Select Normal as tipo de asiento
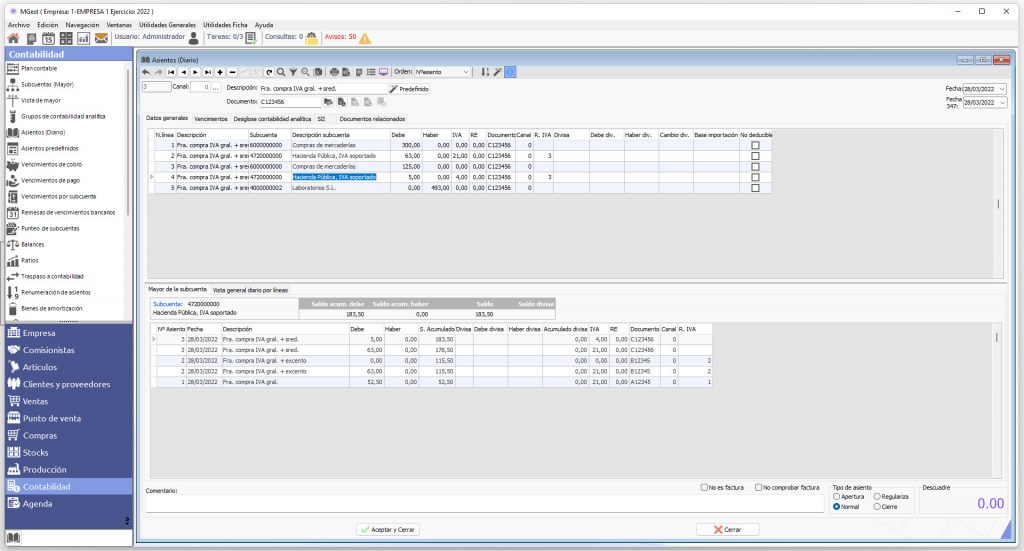The width and height of the screenshot is (1024, 551). [837, 507]
